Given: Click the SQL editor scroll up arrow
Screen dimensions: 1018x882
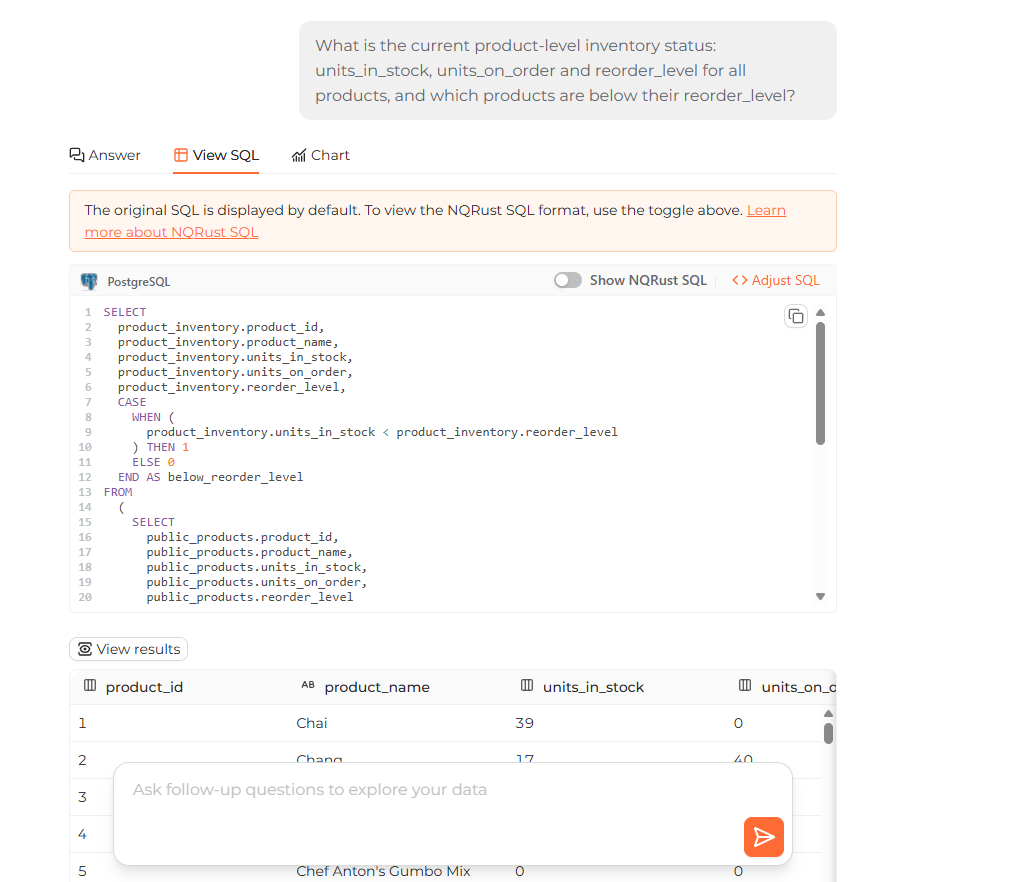Looking at the screenshot, I should (821, 313).
